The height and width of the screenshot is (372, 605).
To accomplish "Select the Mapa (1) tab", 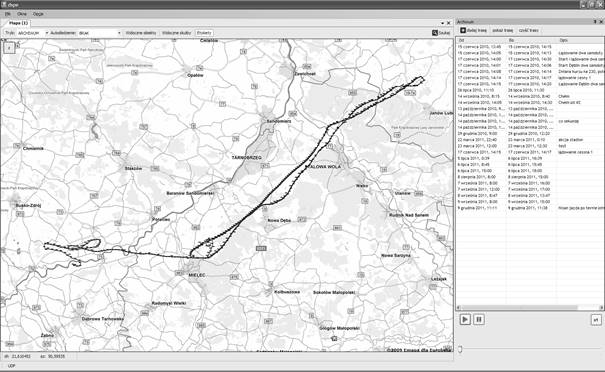I will (18, 23).
